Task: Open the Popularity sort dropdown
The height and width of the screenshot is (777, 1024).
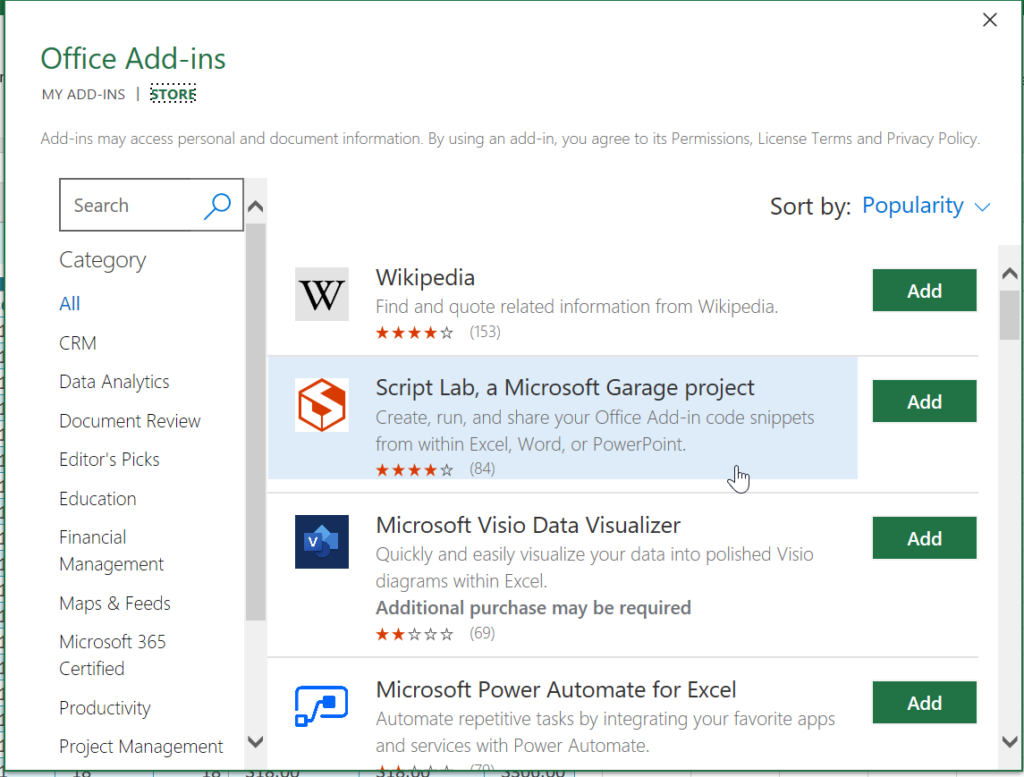Action: [925, 206]
